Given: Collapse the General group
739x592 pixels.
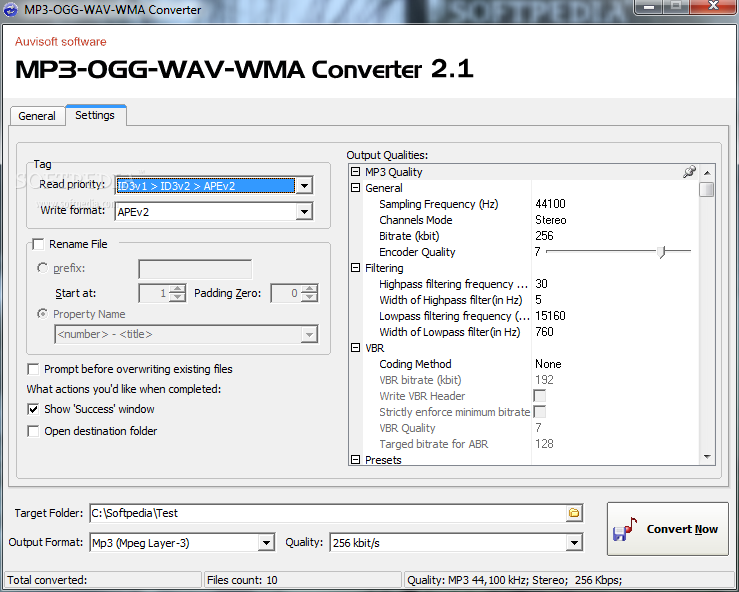Looking at the screenshot, I should 356,188.
